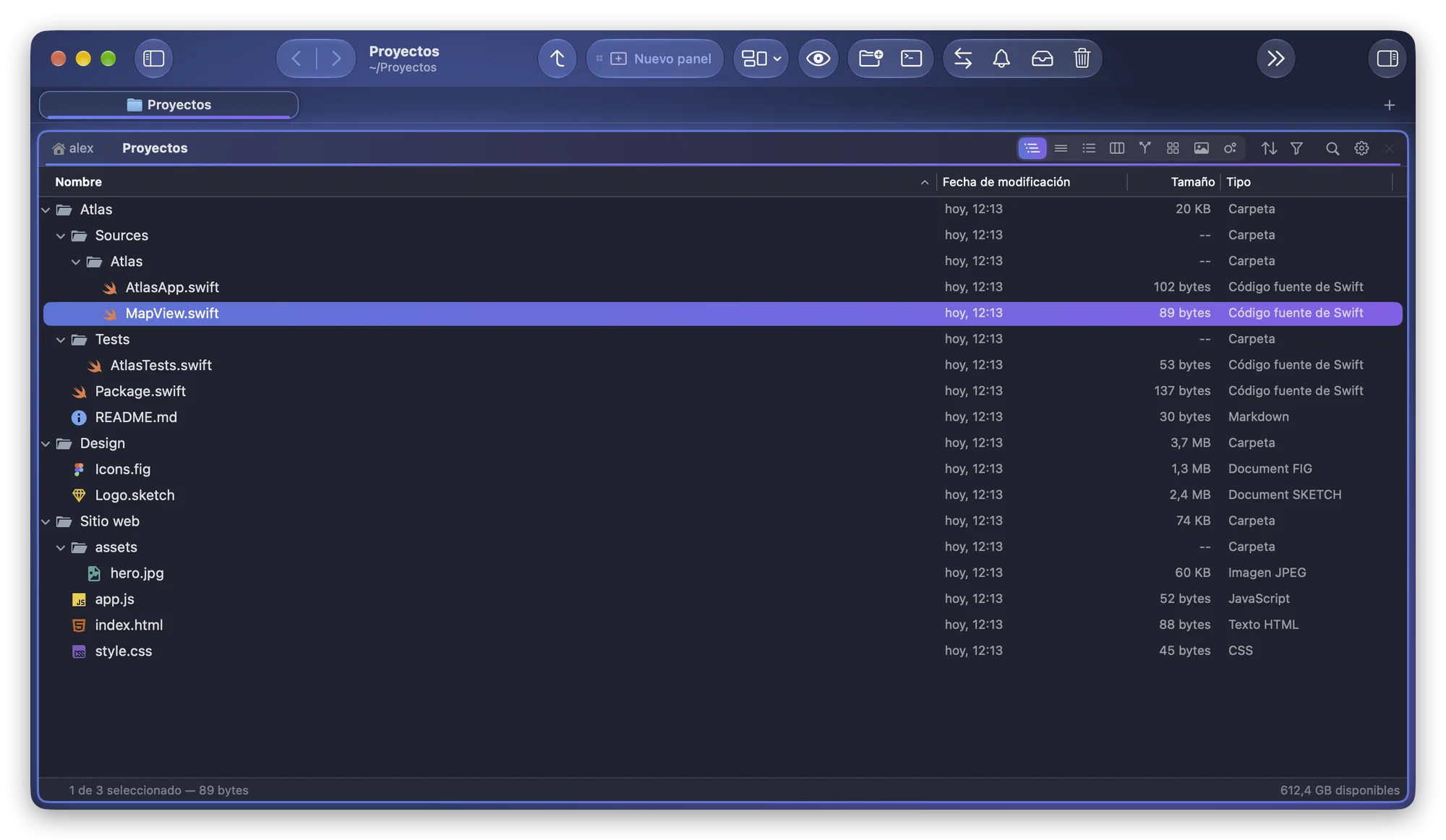The width and height of the screenshot is (1446, 840).
Task: Collapse the Sources folder
Action: click(61, 236)
